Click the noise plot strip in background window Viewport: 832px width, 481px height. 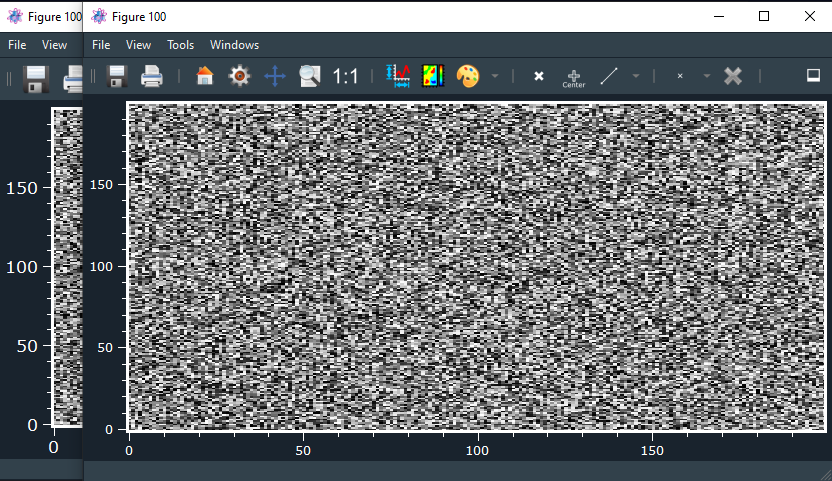pyautogui.click(x=68, y=267)
